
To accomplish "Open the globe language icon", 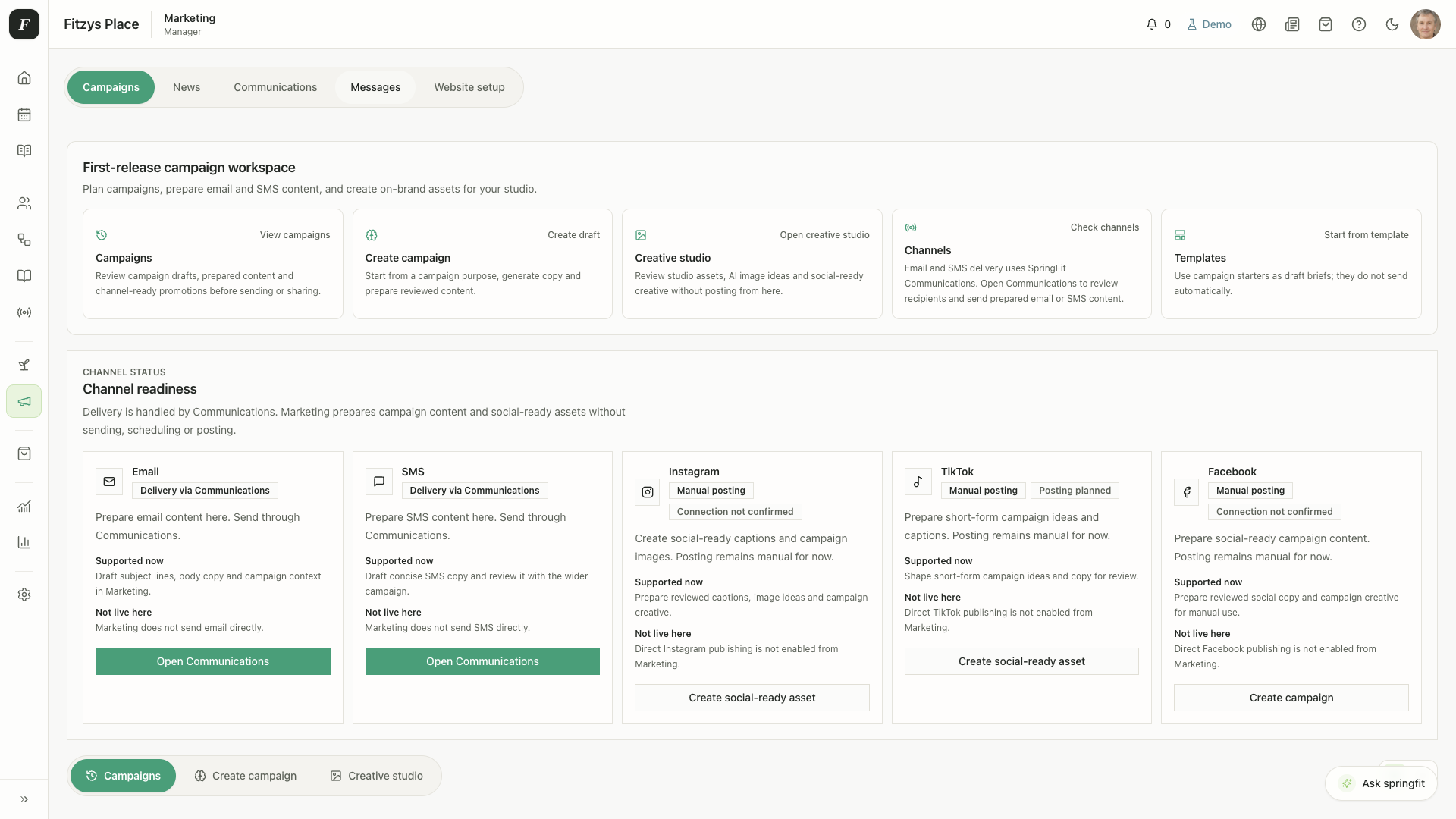I will pyautogui.click(x=1259, y=24).
